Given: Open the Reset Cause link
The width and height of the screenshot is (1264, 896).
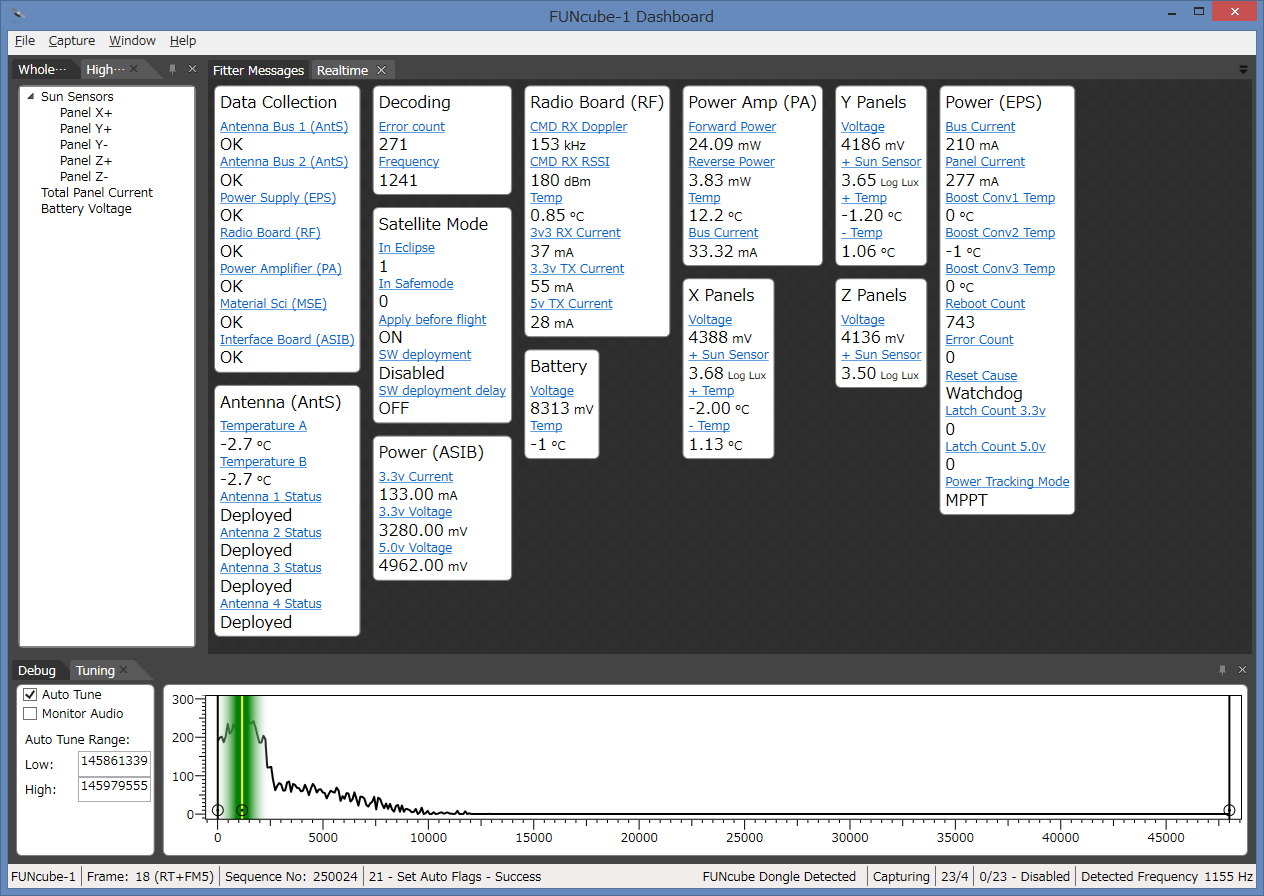Looking at the screenshot, I should pyautogui.click(x=982, y=376).
